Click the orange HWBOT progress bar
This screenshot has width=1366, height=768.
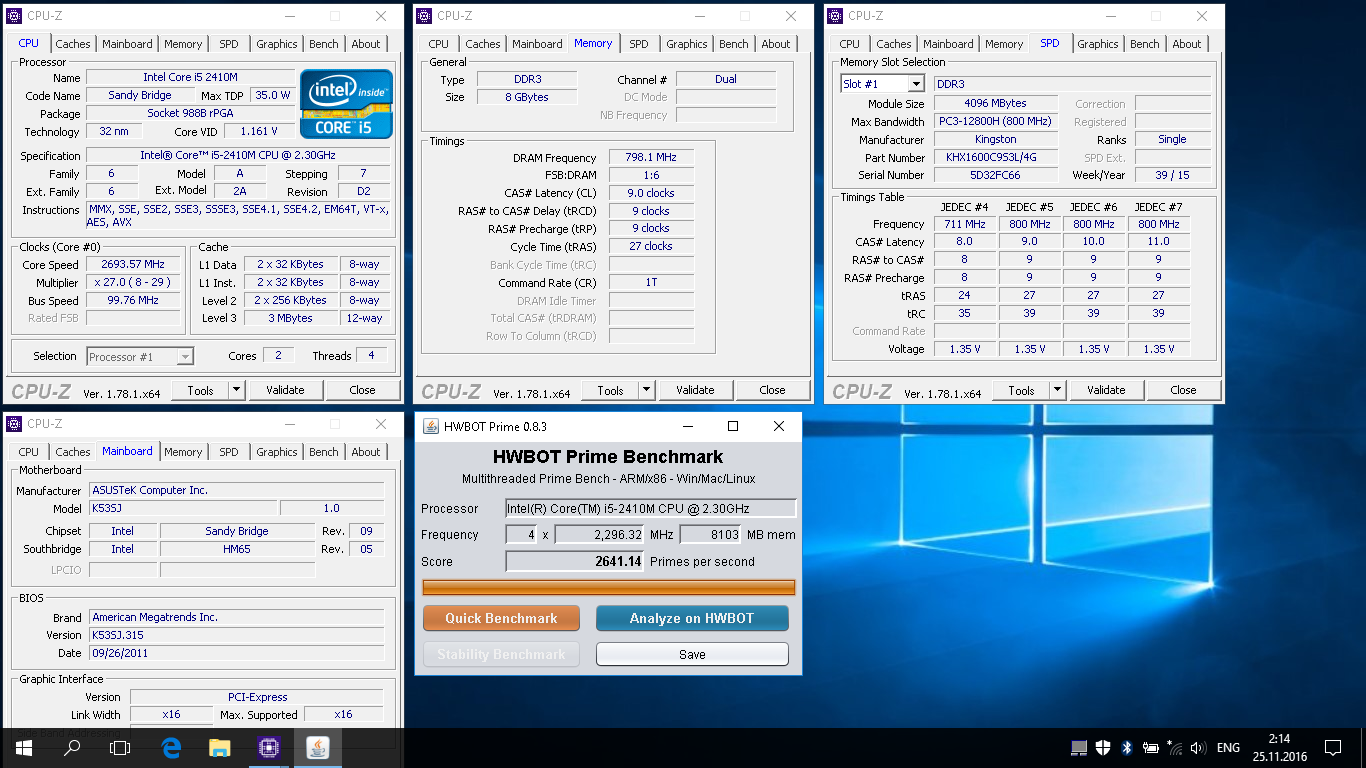tap(609, 587)
